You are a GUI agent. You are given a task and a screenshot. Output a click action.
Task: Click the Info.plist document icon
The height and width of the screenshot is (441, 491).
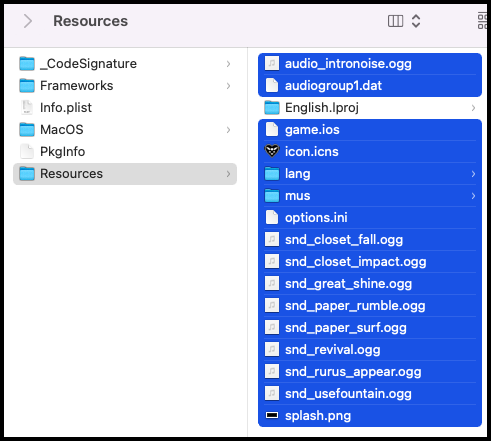coord(27,107)
